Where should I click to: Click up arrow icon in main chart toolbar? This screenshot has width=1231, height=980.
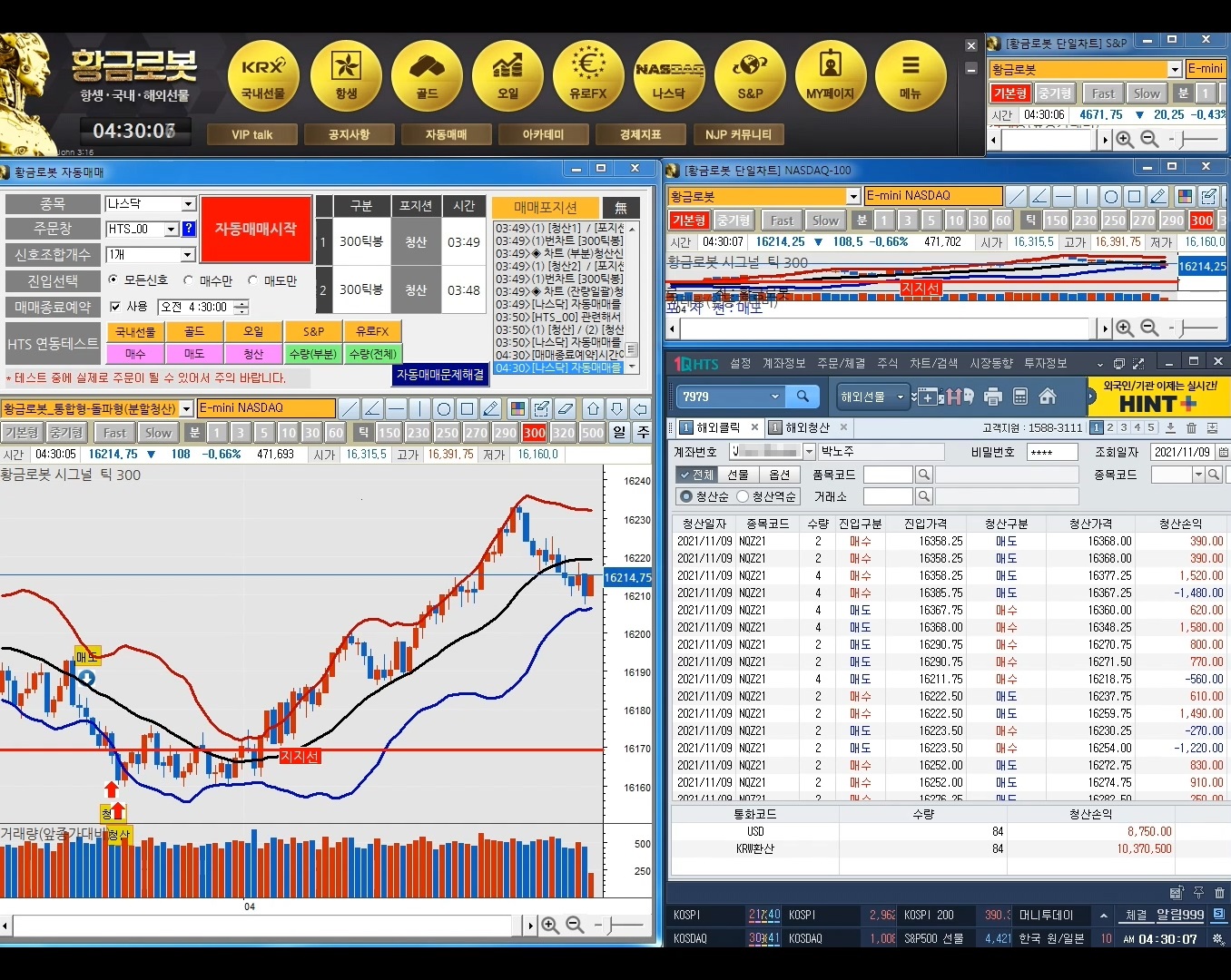(x=593, y=408)
